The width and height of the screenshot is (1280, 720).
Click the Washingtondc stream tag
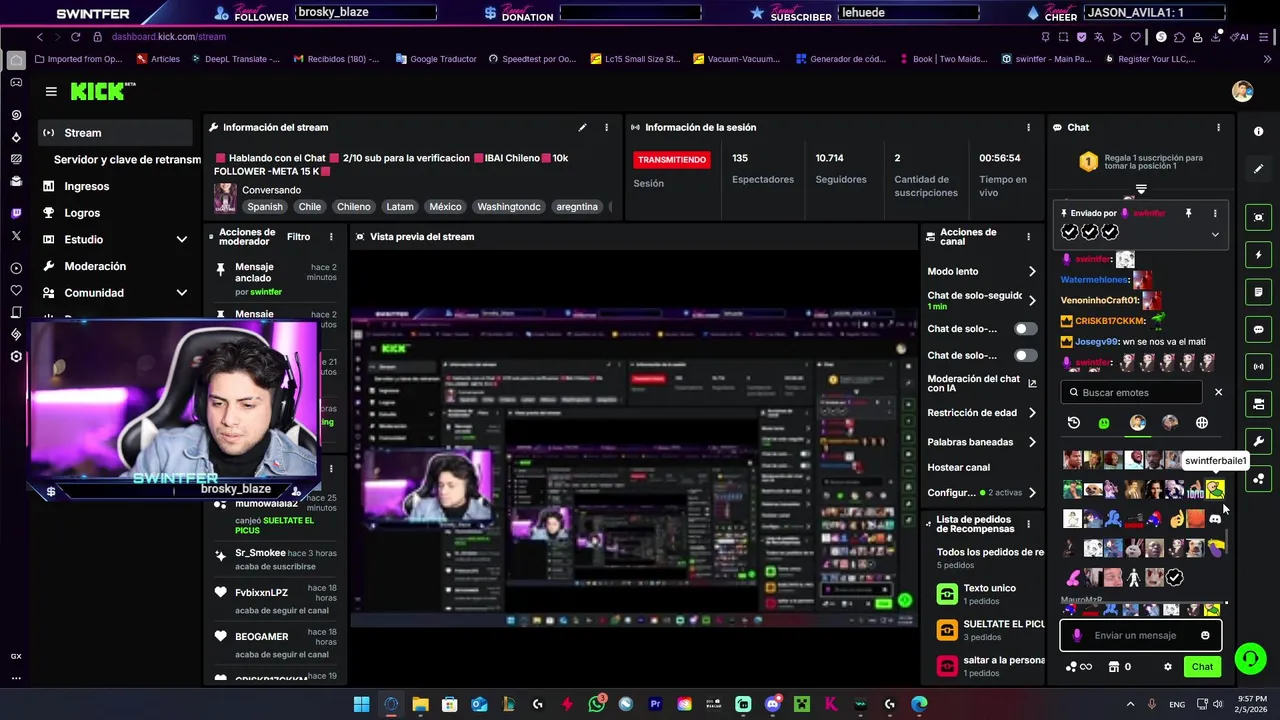click(509, 207)
